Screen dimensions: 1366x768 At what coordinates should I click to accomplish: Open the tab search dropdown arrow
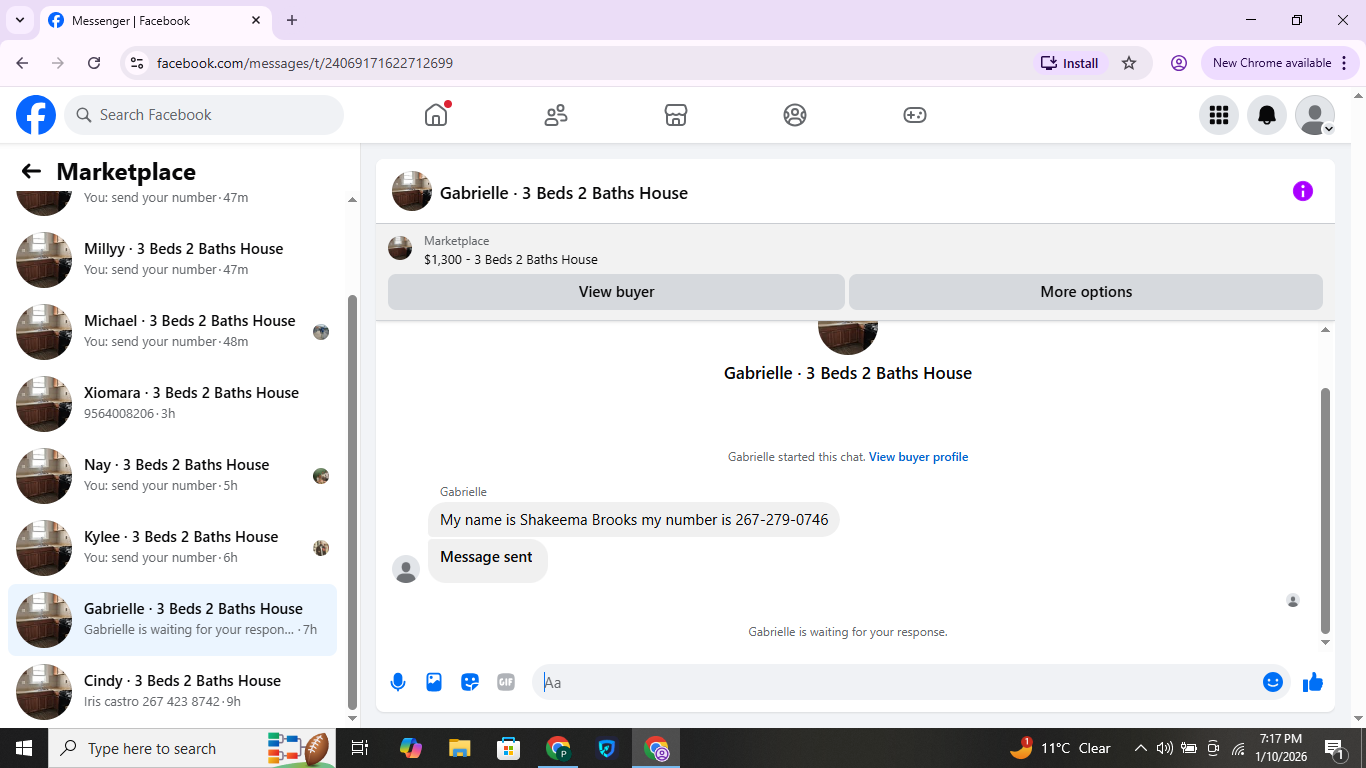tap(19, 20)
